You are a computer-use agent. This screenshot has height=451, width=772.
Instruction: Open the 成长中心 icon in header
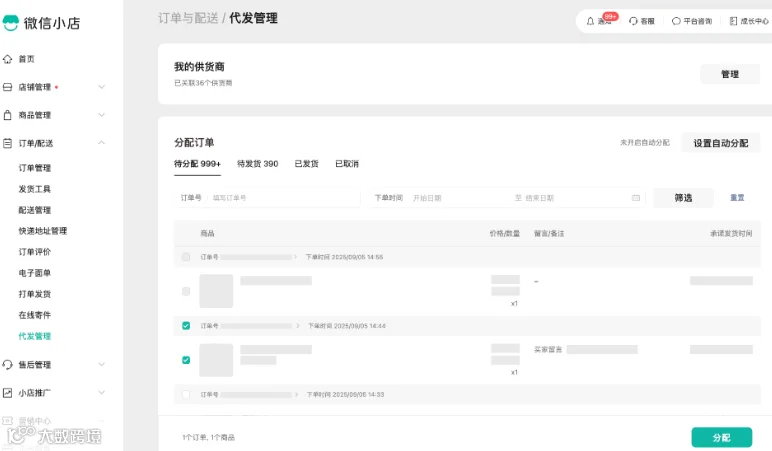[x=733, y=21]
